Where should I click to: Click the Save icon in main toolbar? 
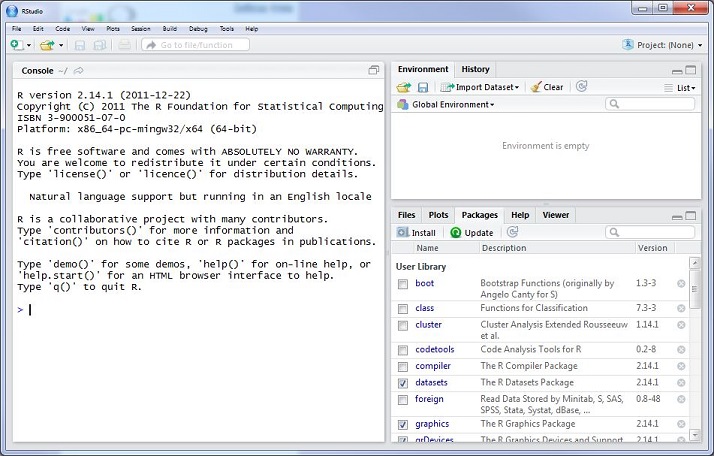[80, 45]
